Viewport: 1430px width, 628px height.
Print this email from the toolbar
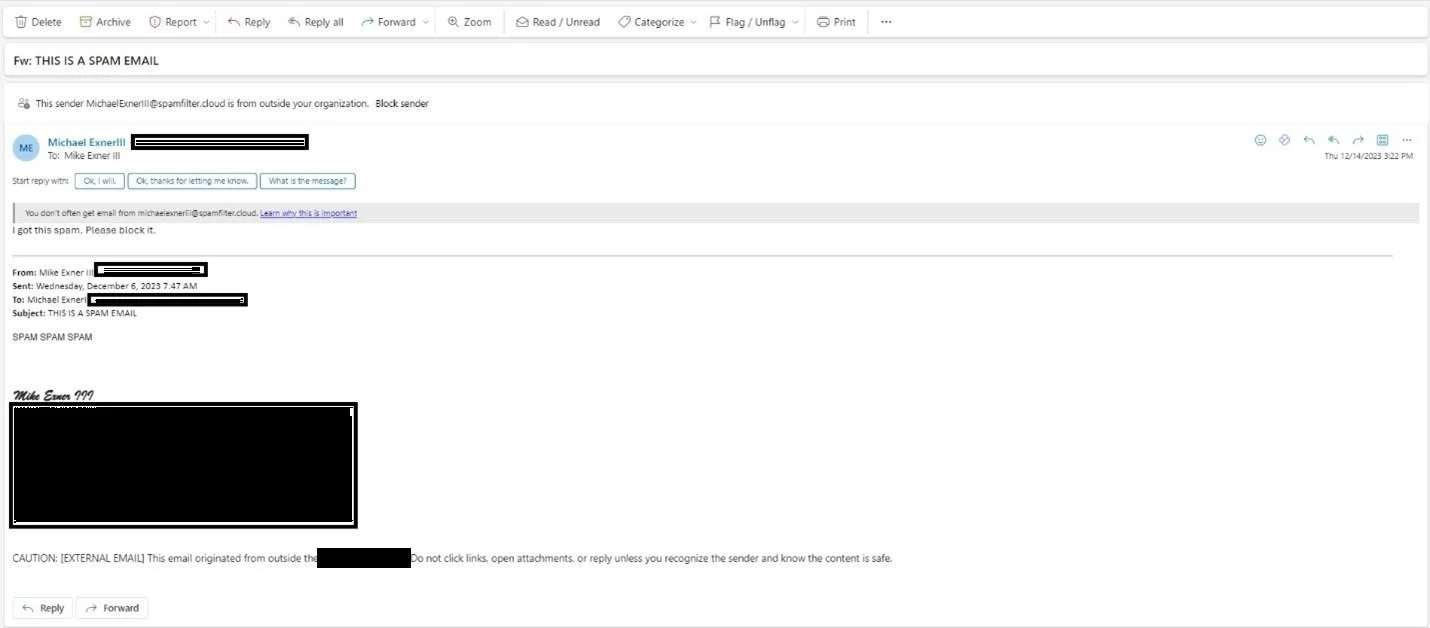836,22
